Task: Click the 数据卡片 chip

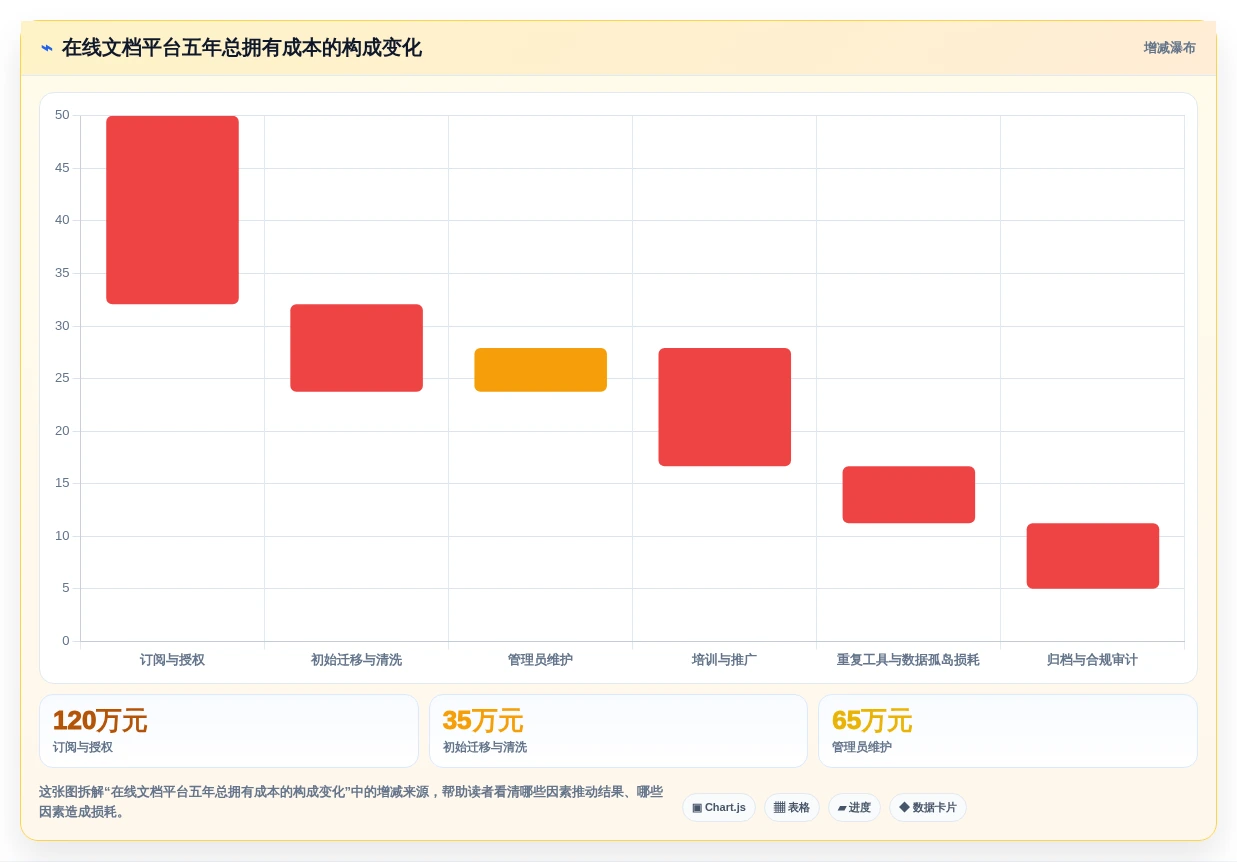Action: coord(928,808)
